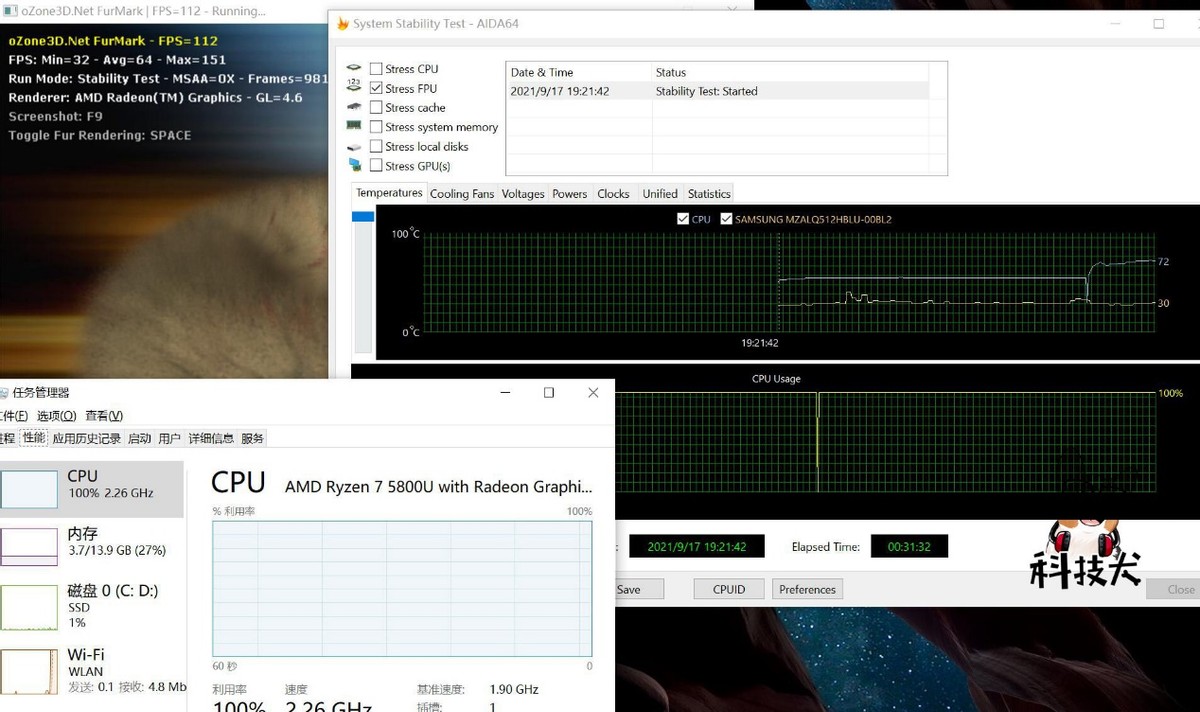Click the AIDA64 flame icon in title bar
This screenshot has width=1200, height=712.
(x=343, y=23)
